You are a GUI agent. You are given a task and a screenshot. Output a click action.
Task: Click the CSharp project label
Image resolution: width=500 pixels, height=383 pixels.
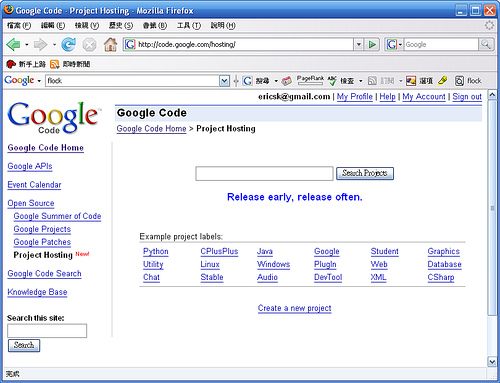(441, 277)
